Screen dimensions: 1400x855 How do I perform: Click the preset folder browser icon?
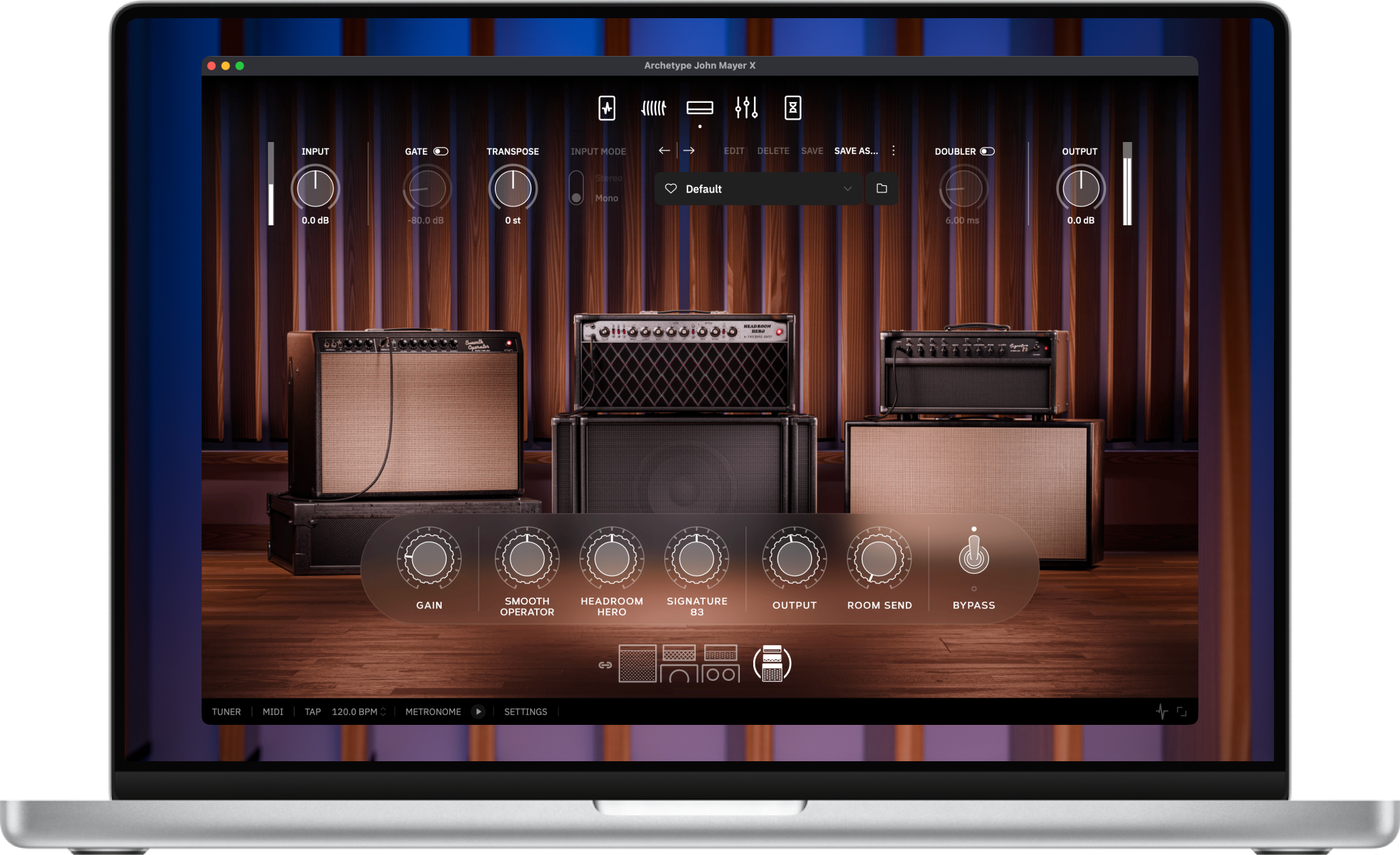tap(881, 188)
